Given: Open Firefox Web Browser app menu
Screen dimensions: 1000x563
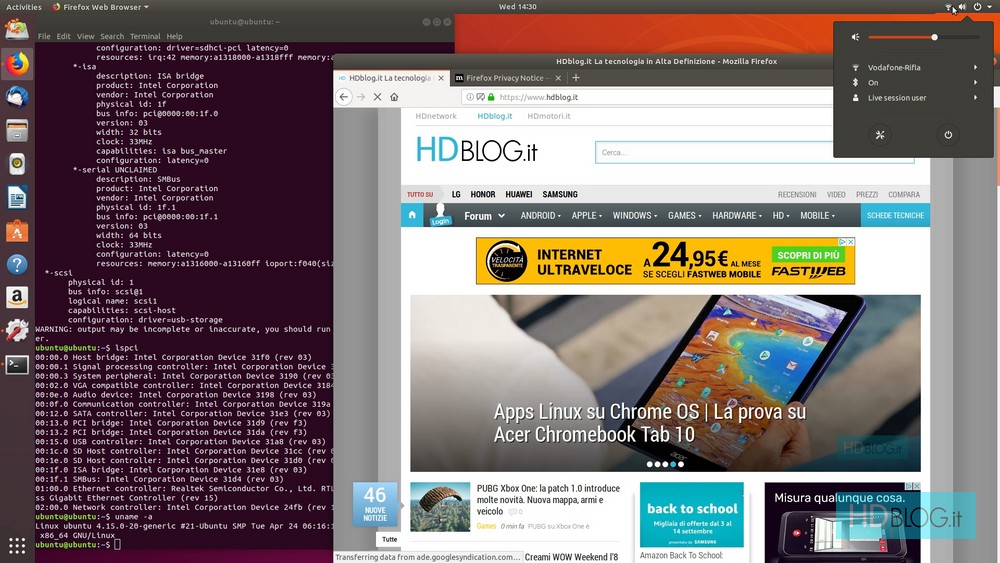Looking at the screenshot, I should 100,7.
